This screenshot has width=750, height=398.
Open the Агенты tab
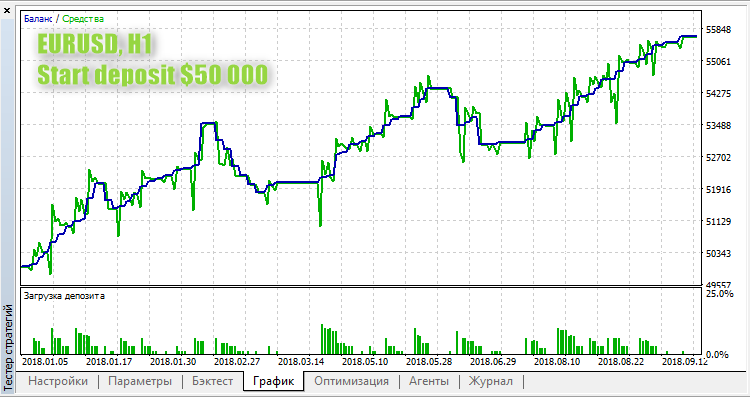pyautogui.click(x=429, y=381)
